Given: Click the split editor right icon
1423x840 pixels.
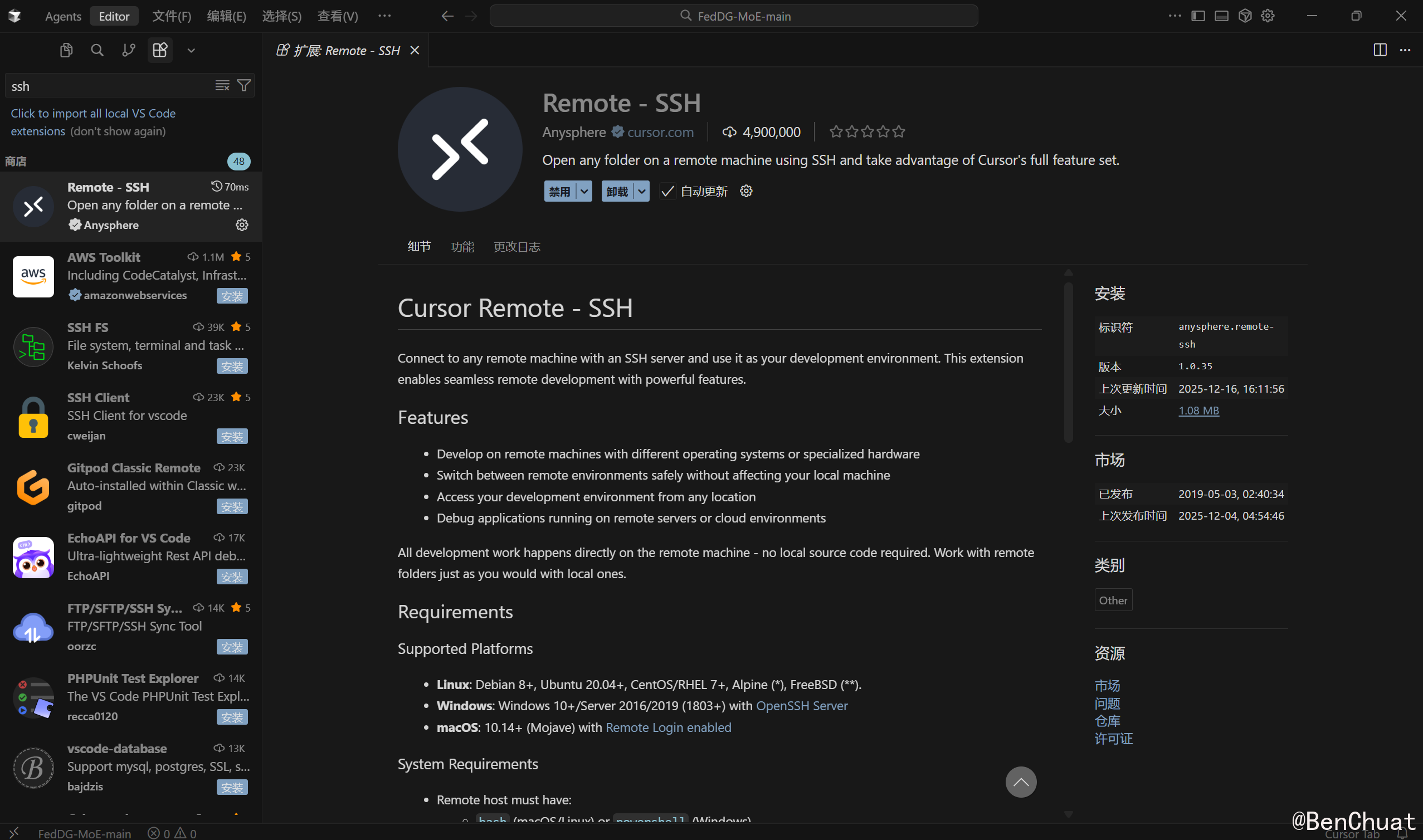Looking at the screenshot, I should [1380, 50].
